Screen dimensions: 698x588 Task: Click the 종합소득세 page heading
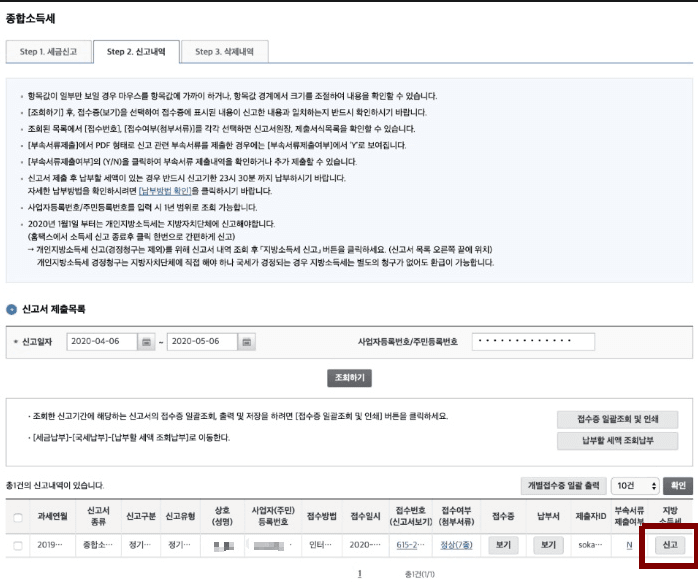(x=30, y=18)
